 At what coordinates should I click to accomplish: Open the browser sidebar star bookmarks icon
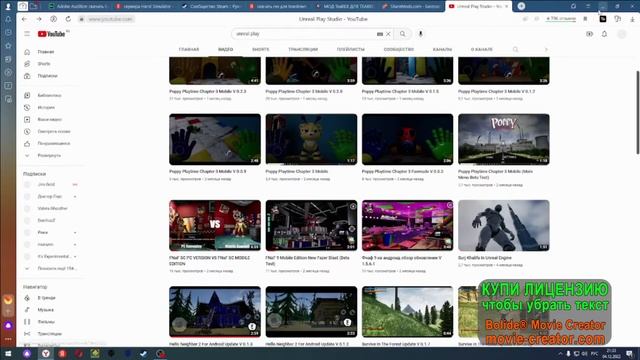8,46
